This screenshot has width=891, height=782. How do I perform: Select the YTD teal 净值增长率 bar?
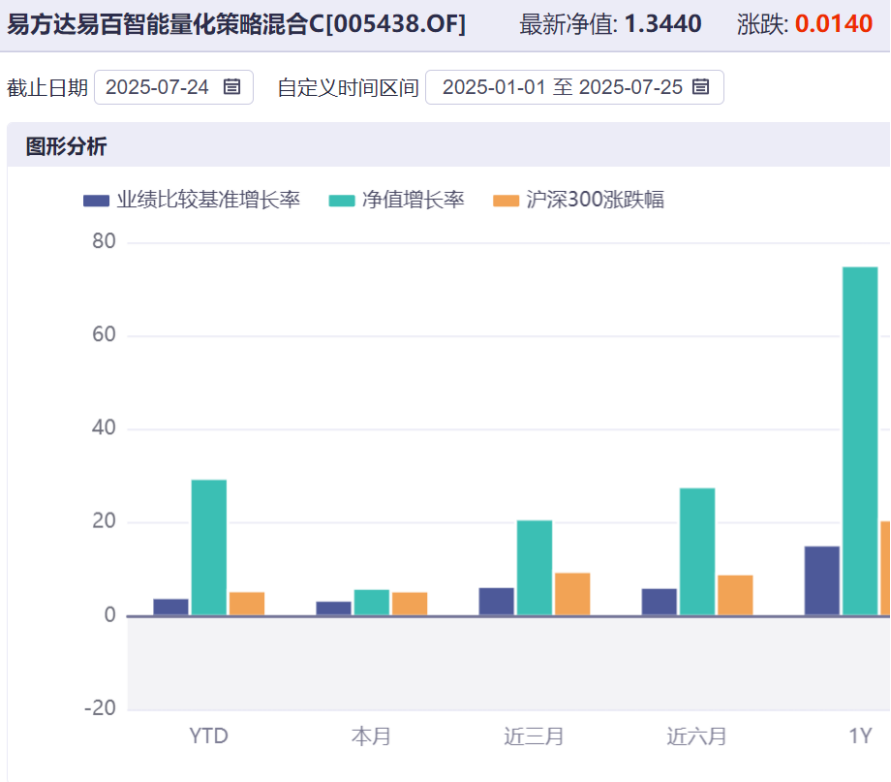[209, 548]
